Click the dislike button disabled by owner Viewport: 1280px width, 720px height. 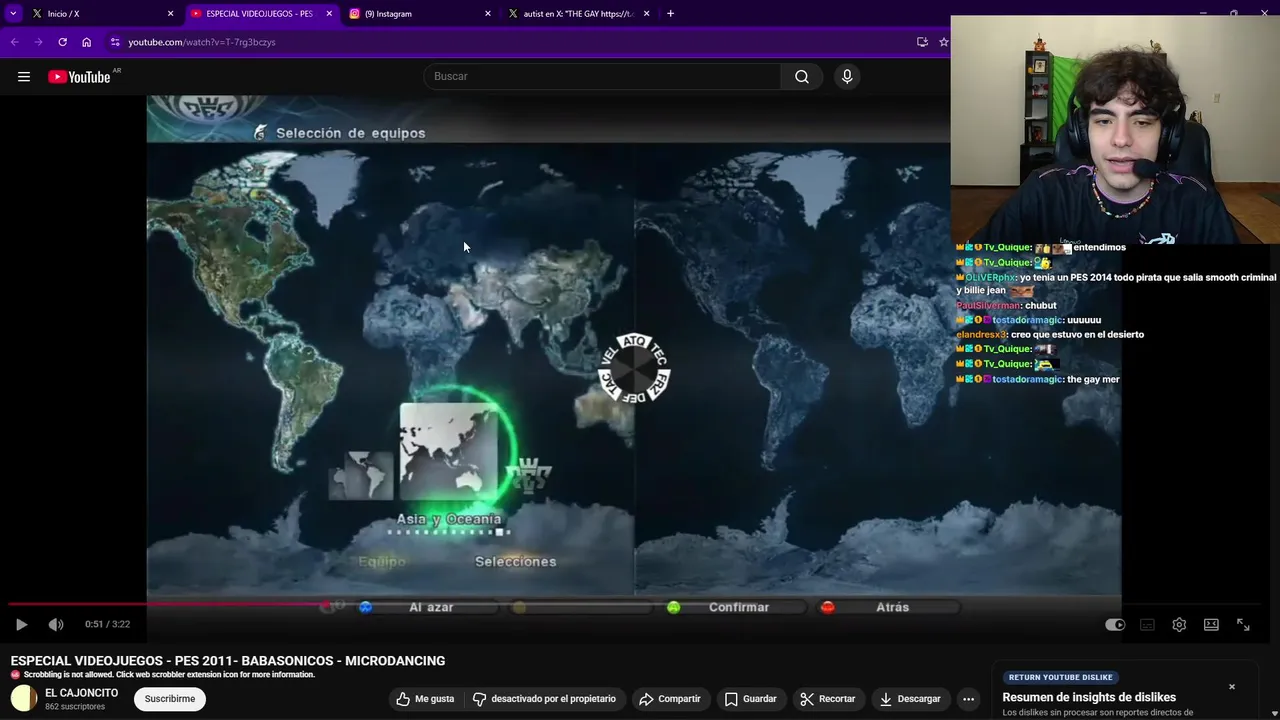coord(545,699)
